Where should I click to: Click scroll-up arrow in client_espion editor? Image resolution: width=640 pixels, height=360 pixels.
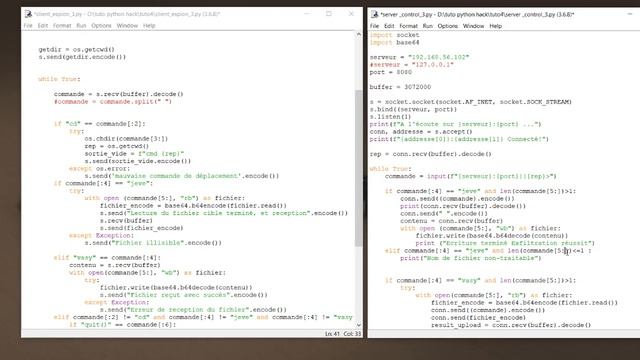pyautogui.click(x=359, y=35)
